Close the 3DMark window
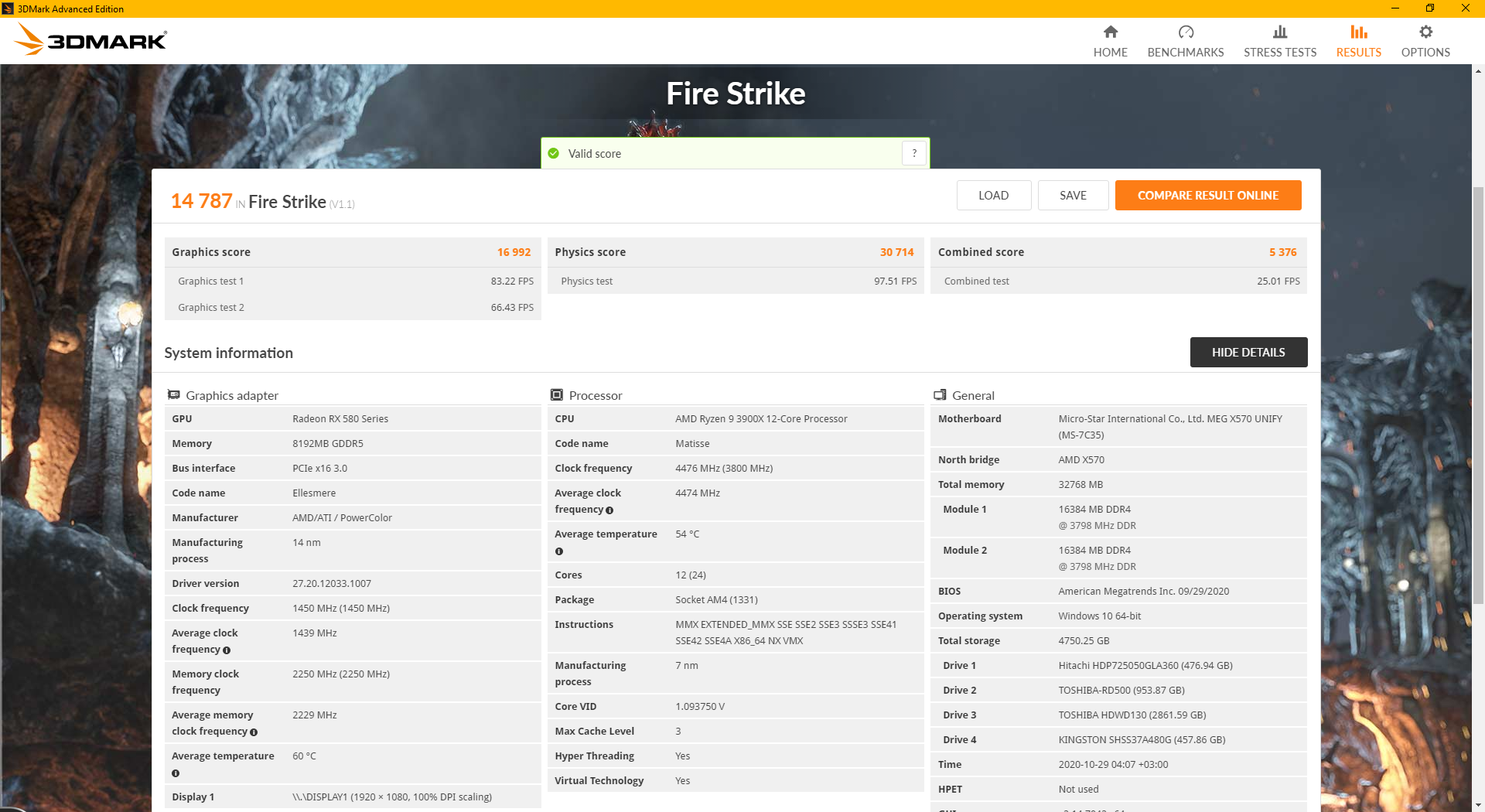 [x=1466, y=9]
